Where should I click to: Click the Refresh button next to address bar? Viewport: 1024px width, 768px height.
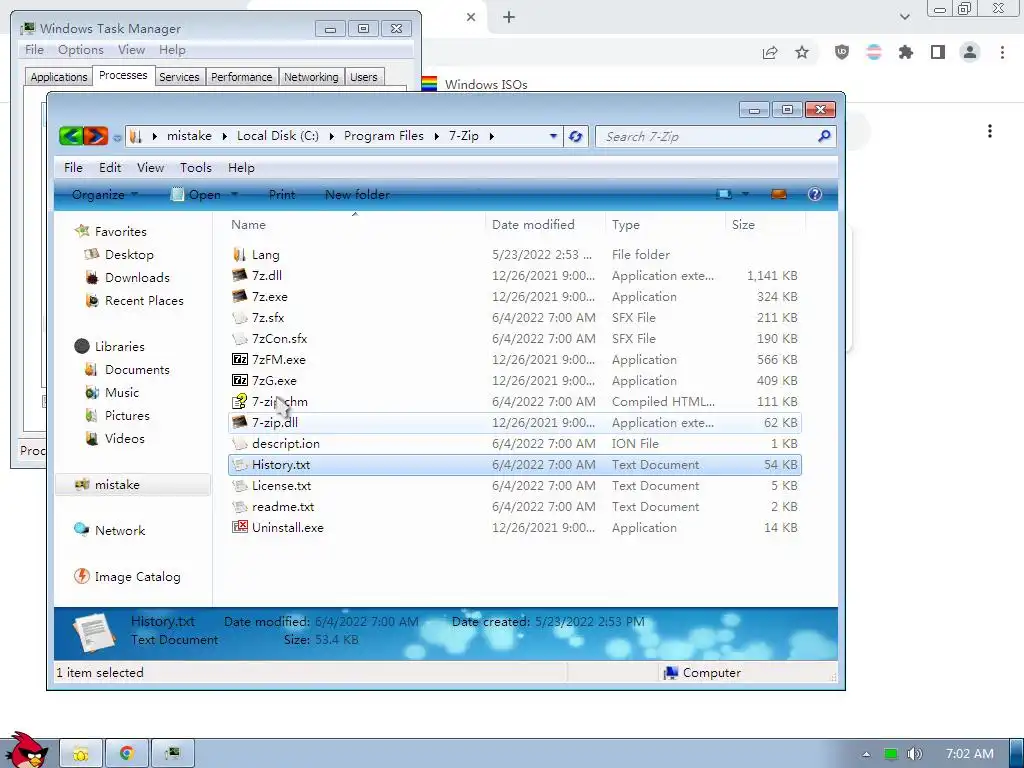pyautogui.click(x=575, y=136)
